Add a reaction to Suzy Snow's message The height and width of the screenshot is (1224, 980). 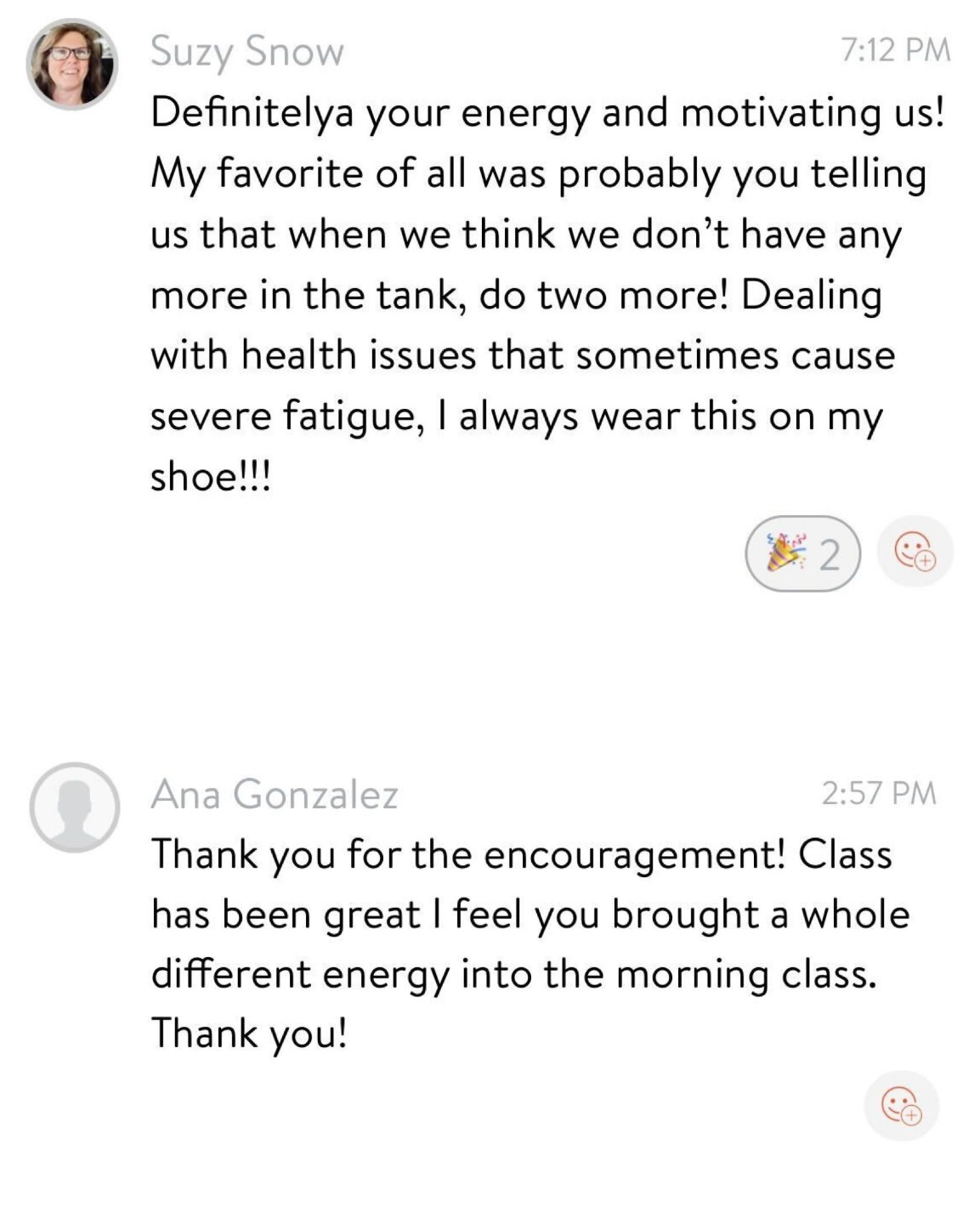click(915, 552)
